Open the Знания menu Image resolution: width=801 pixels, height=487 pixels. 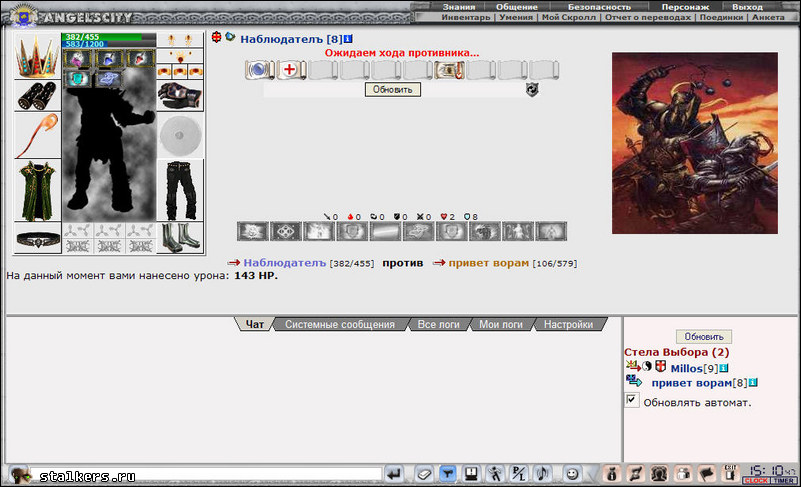click(459, 7)
